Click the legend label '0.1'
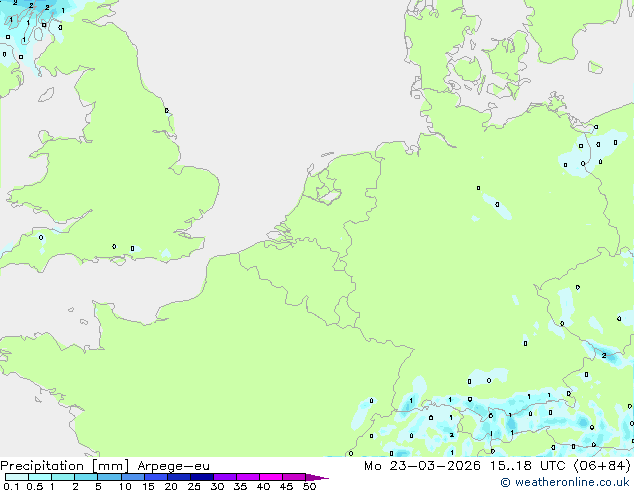 pos(11,486)
